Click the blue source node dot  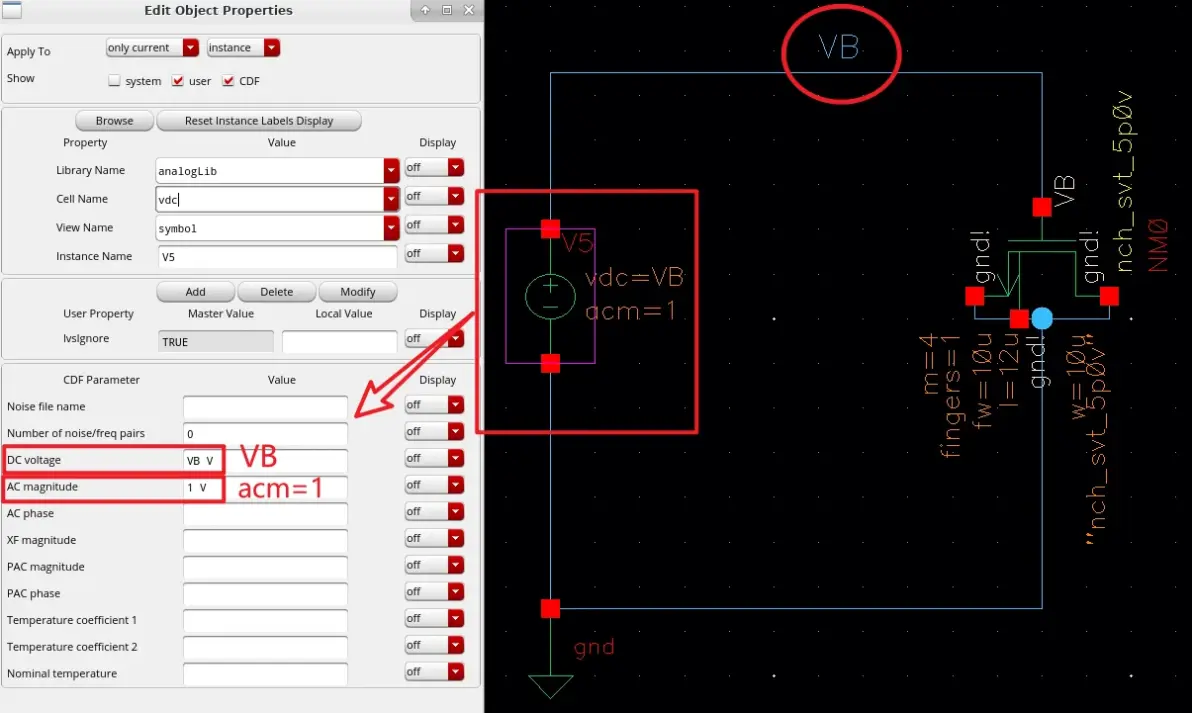[x=1041, y=318]
